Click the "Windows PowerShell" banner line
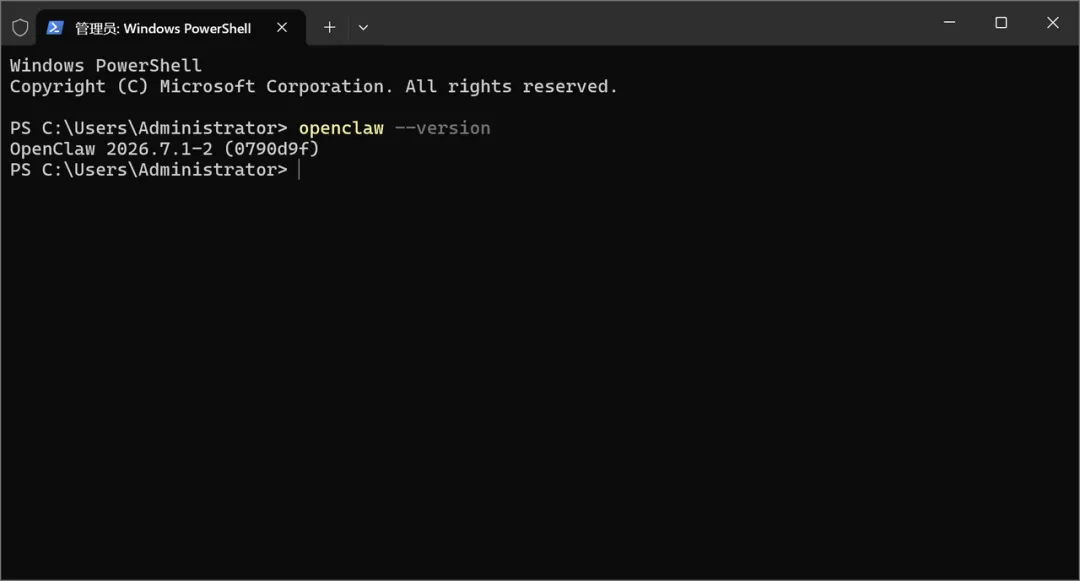 pos(105,65)
